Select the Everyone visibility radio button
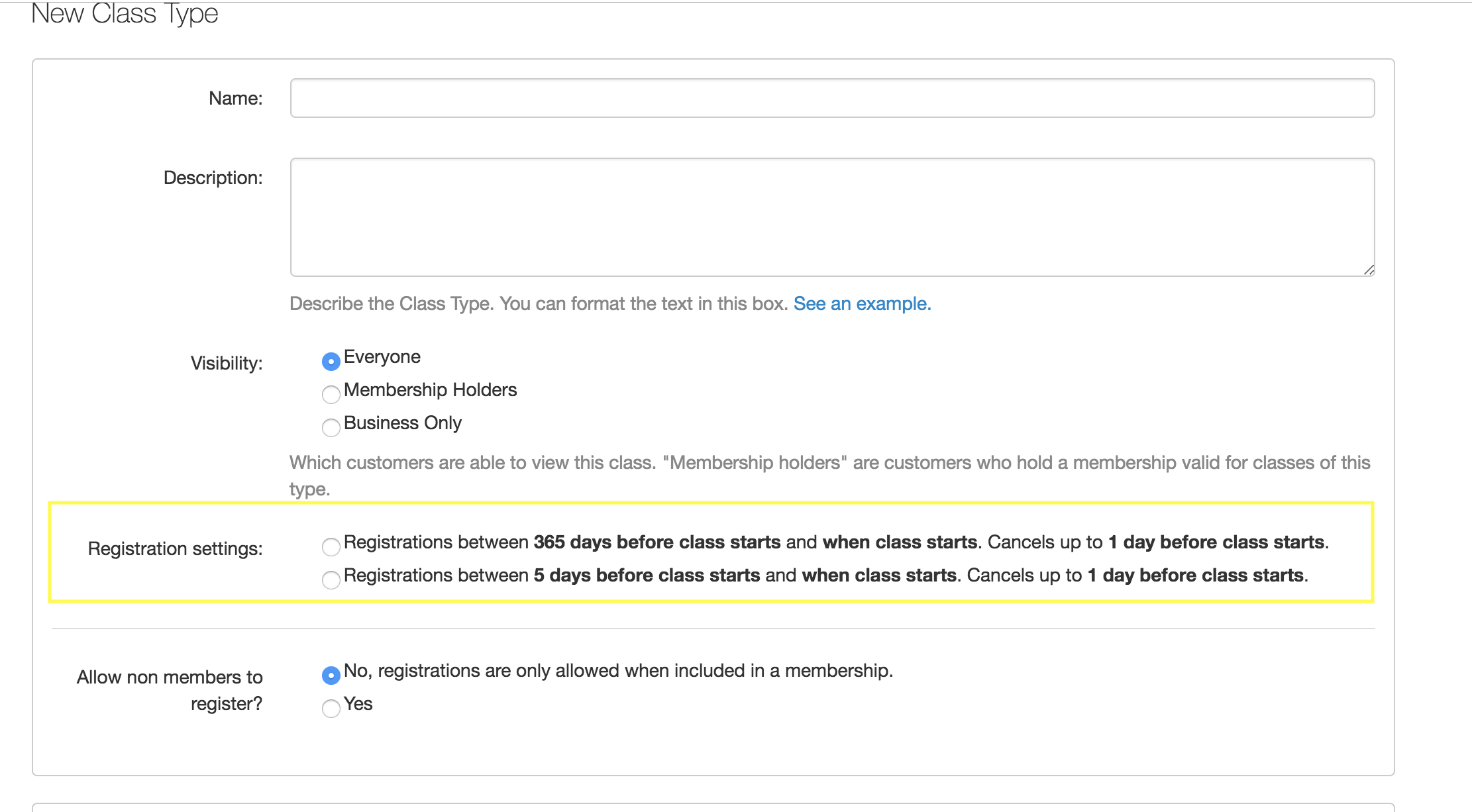Viewport: 1472px width, 812px height. 331,361
